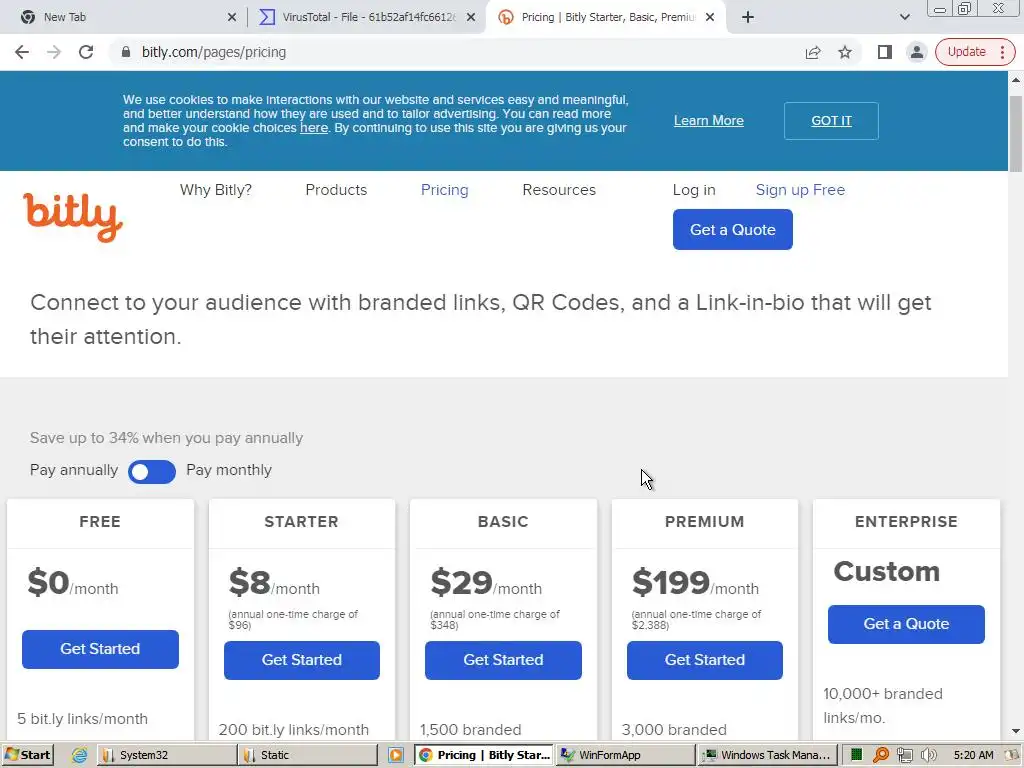Select Pricing in the site navigation

444,190
